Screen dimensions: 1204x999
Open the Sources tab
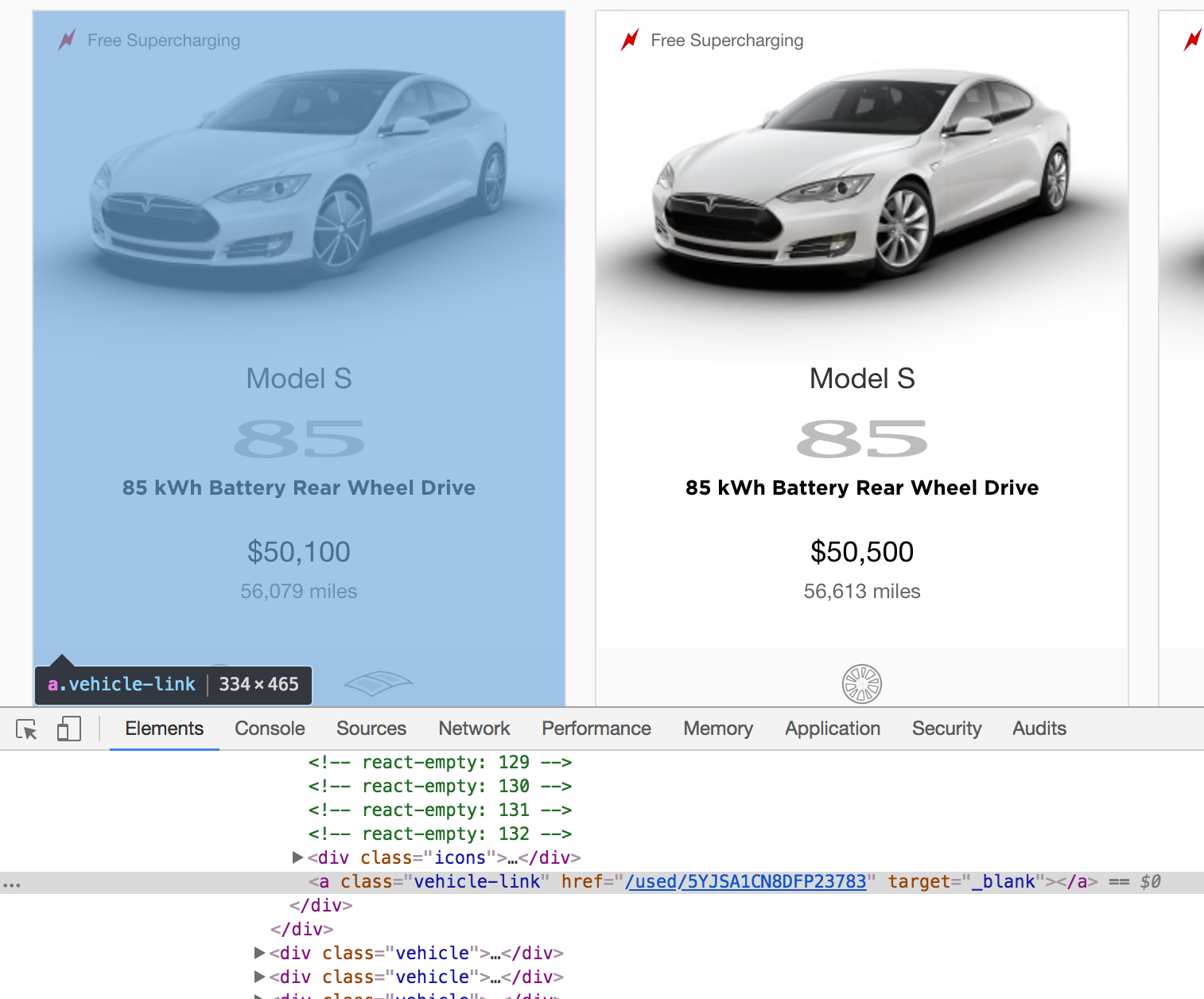[371, 729]
